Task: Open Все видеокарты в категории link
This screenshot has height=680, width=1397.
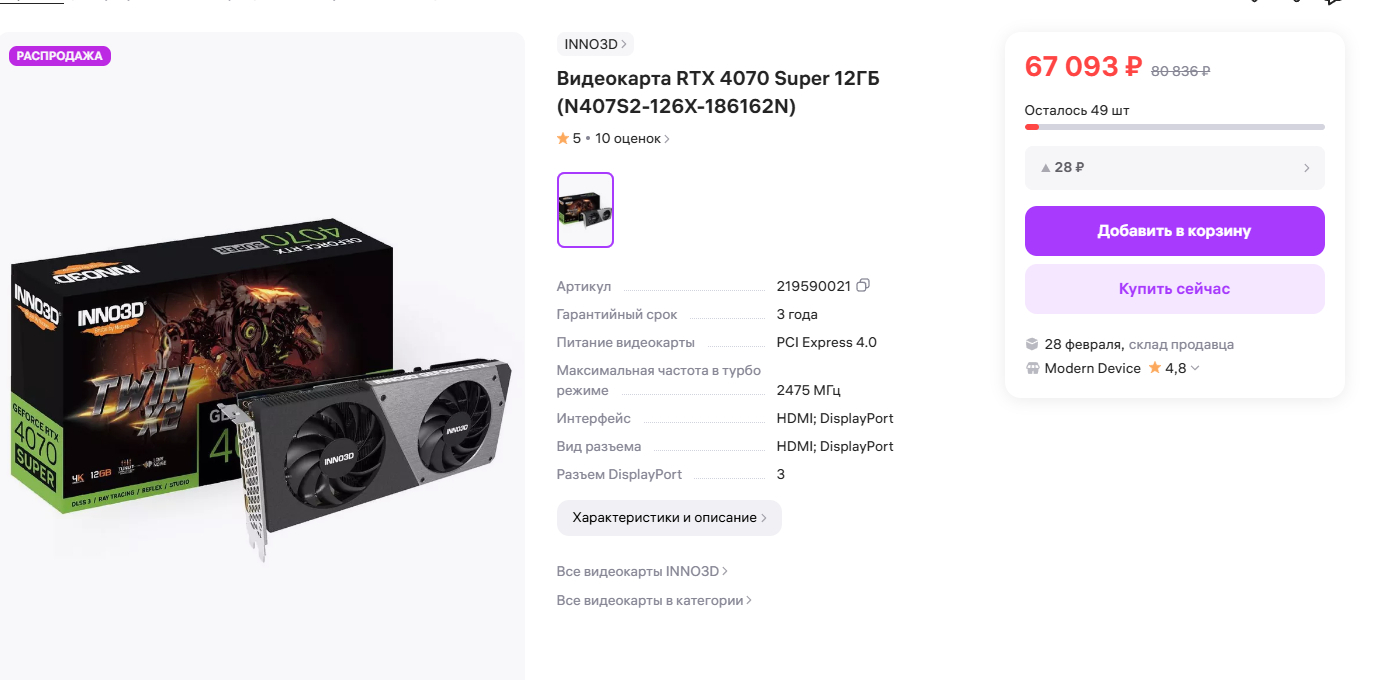Action: coord(654,601)
